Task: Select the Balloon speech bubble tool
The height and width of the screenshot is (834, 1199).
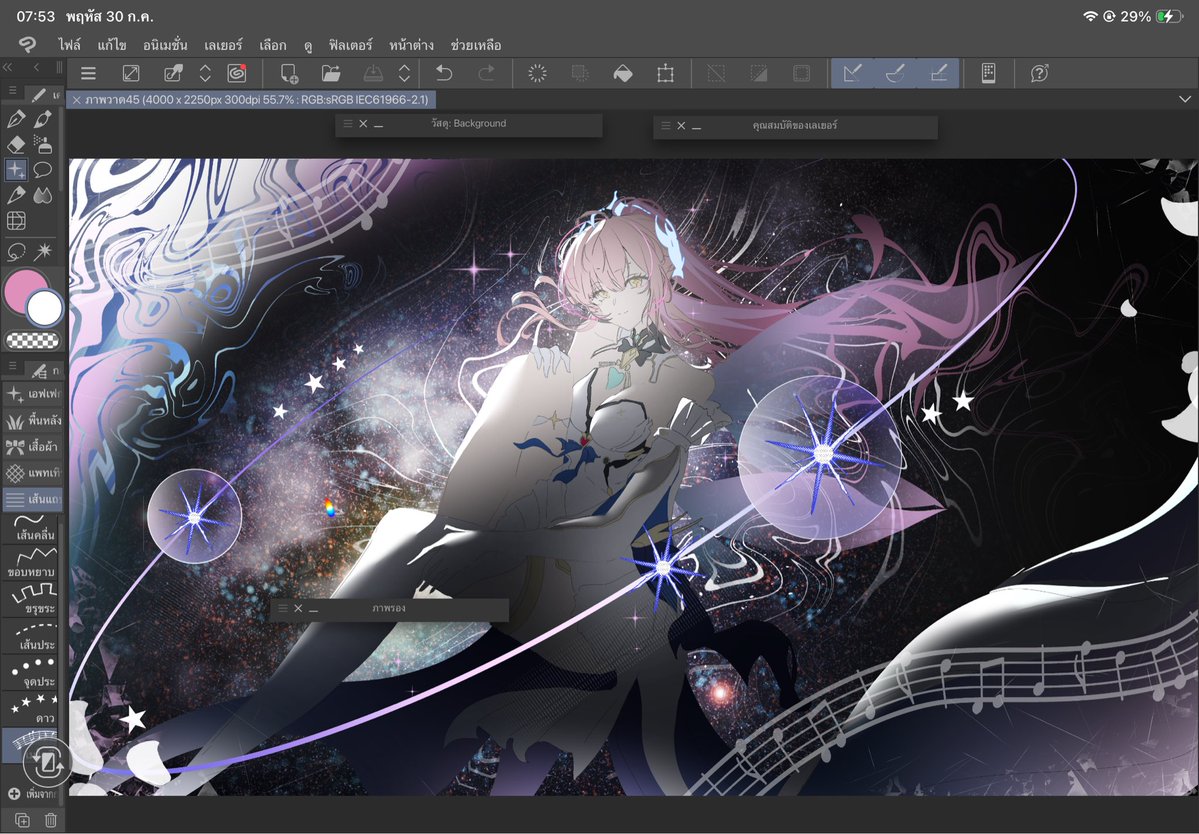Action: point(43,170)
